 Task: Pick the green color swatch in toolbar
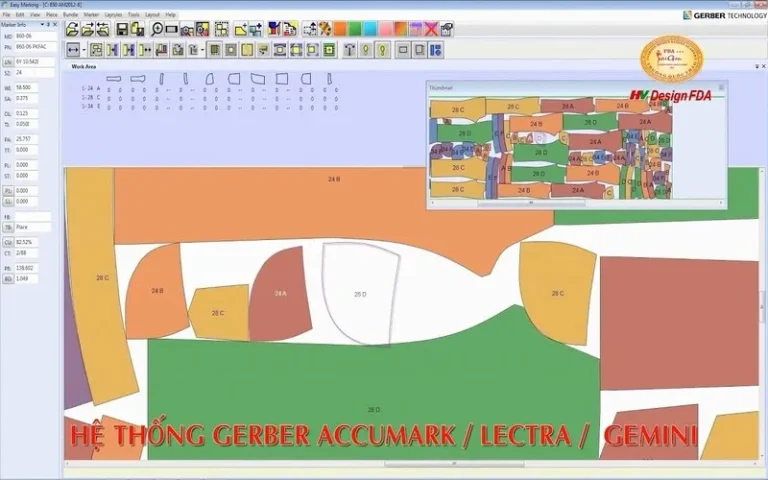tap(355, 29)
